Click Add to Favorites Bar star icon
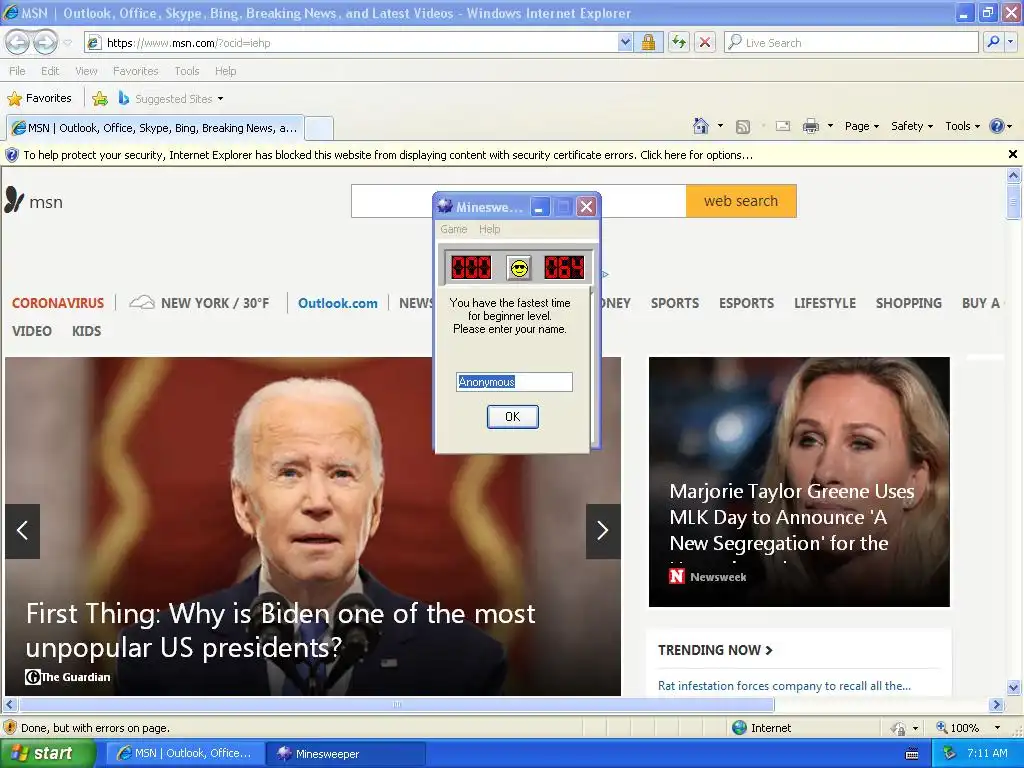Viewport: 1024px width, 768px height. click(100, 99)
